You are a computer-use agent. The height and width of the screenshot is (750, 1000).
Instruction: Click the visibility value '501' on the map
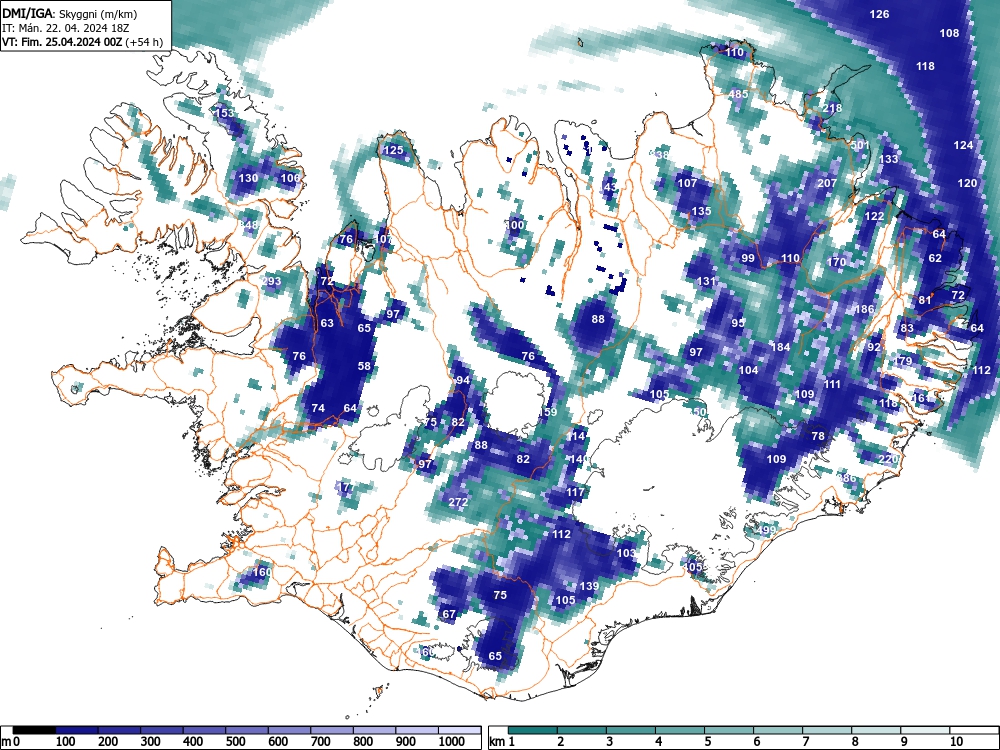[x=860, y=145]
